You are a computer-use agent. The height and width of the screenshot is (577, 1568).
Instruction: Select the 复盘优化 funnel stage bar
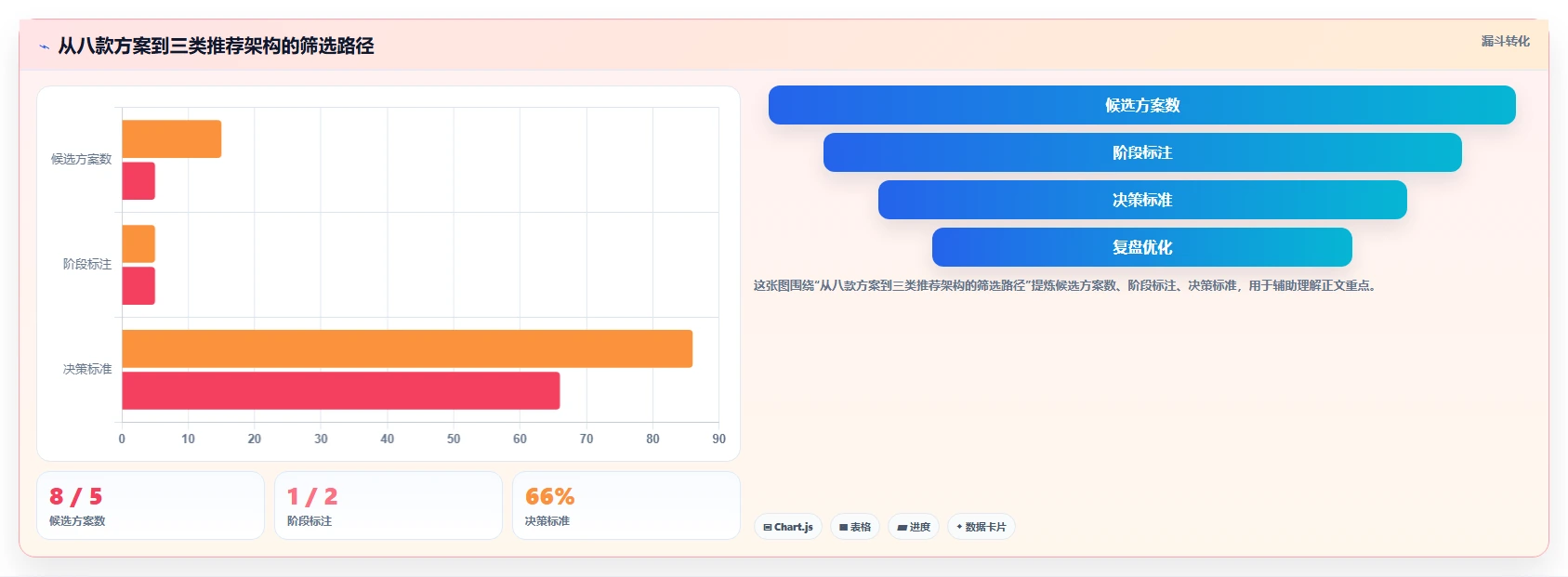1142,247
